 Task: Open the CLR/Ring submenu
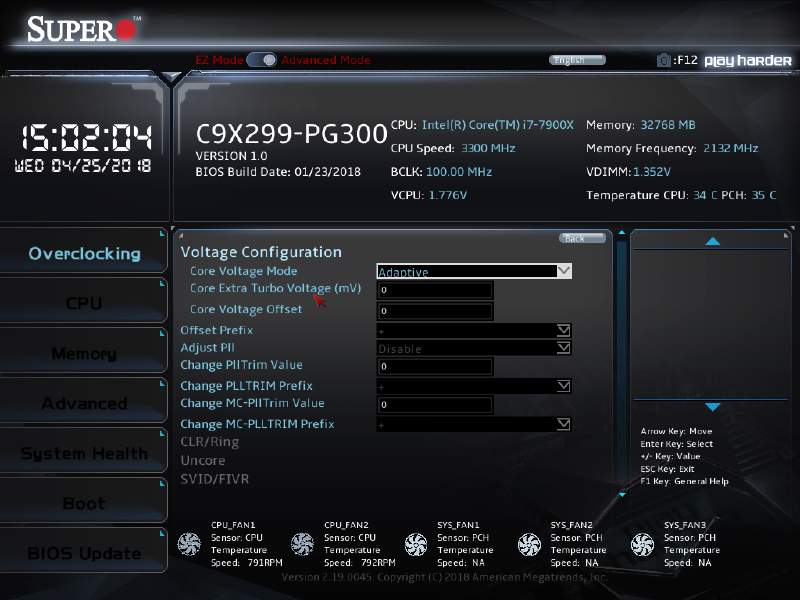[210, 442]
